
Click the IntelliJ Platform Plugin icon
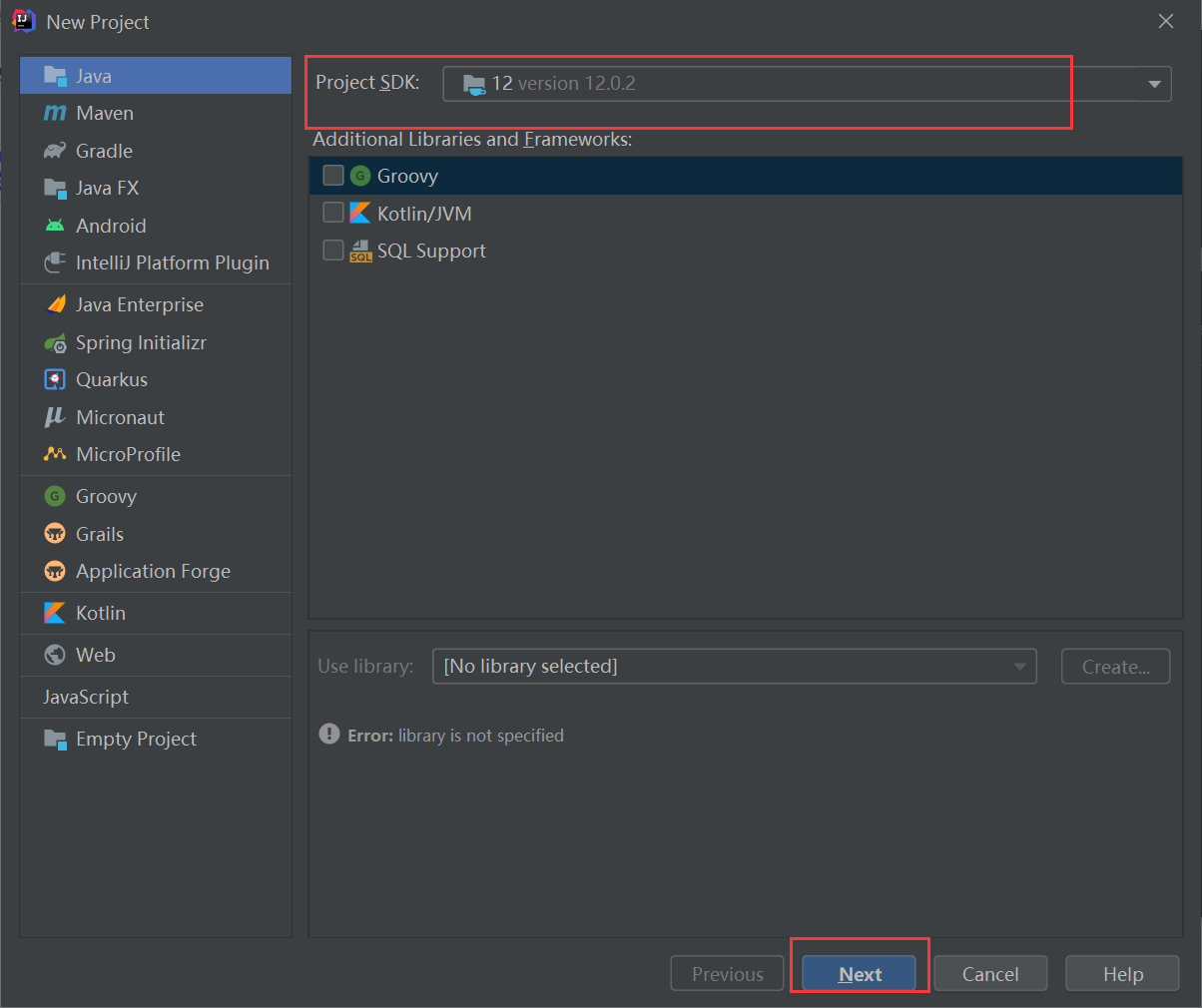pos(55,262)
